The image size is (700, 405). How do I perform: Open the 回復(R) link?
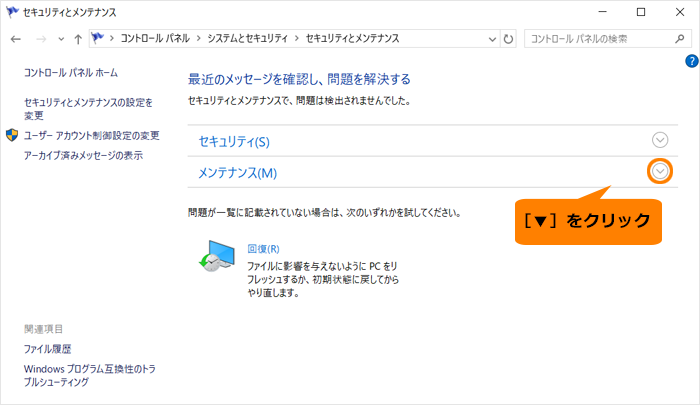coord(263,249)
